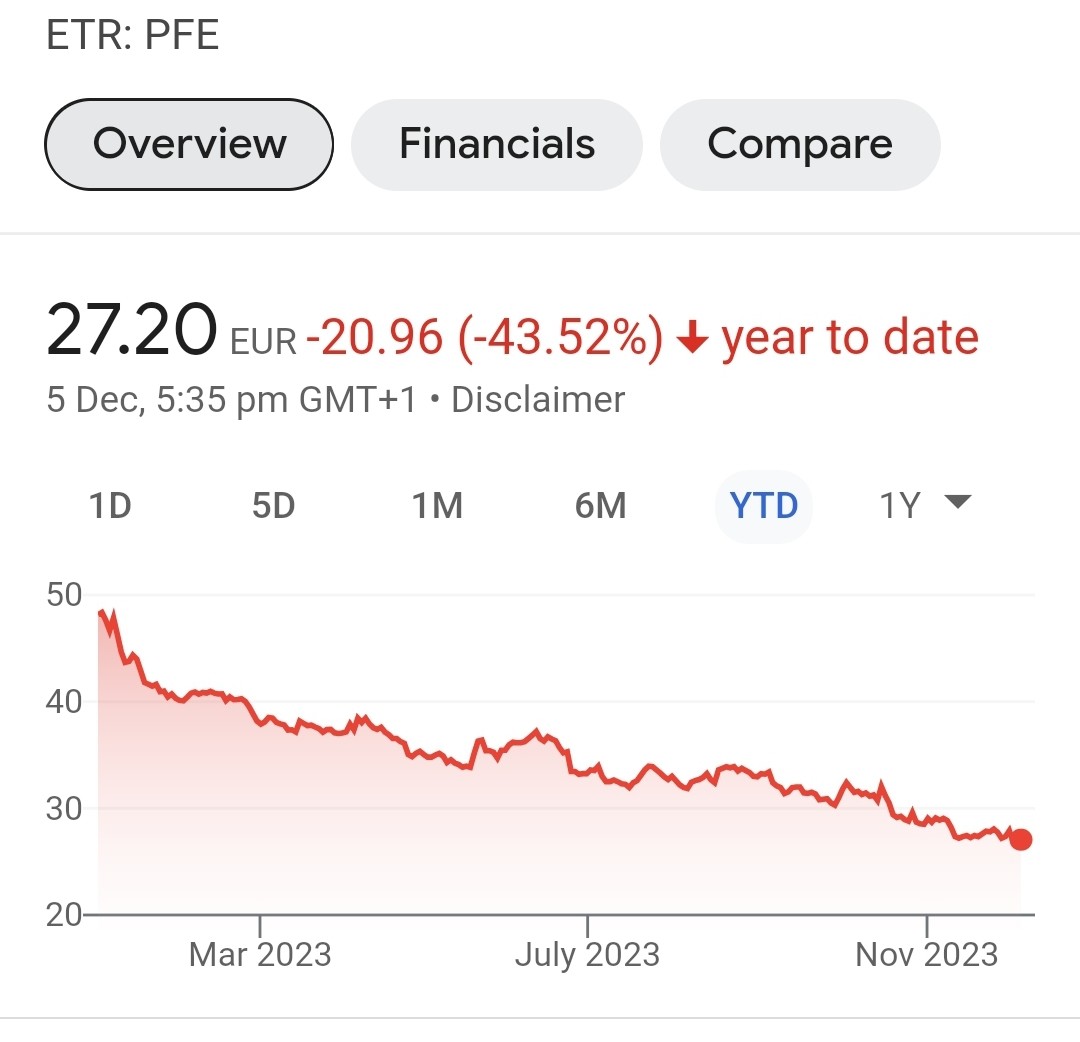Open the Compare tab
Image resolution: width=1080 pixels, height=1042 pixels.
(800, 144)
